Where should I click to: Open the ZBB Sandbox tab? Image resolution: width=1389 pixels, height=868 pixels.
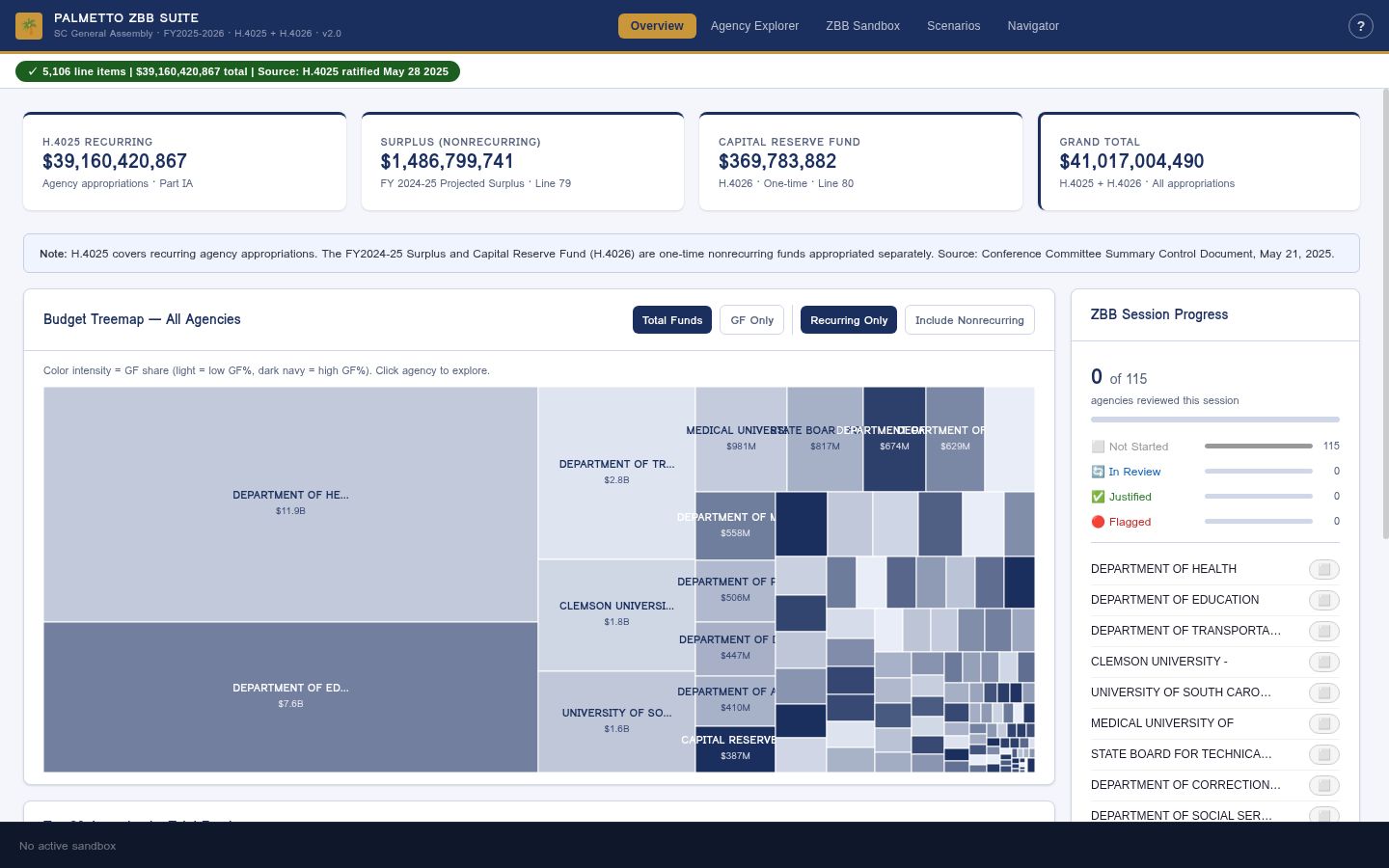tap(862, 26)
